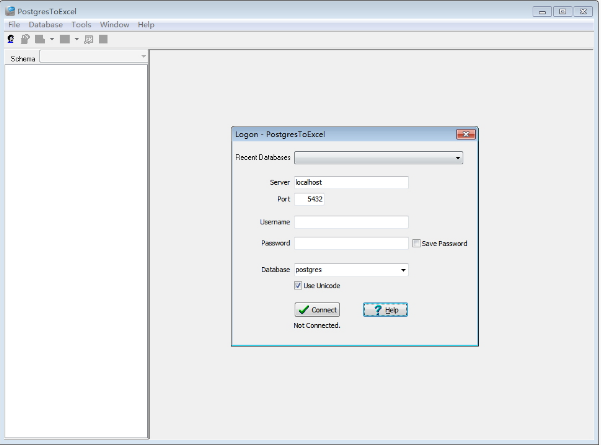The image size is (601, 445).
Task: Enable the Save Password checkbox
Action: pyautogui.click(x=416, y=243)
